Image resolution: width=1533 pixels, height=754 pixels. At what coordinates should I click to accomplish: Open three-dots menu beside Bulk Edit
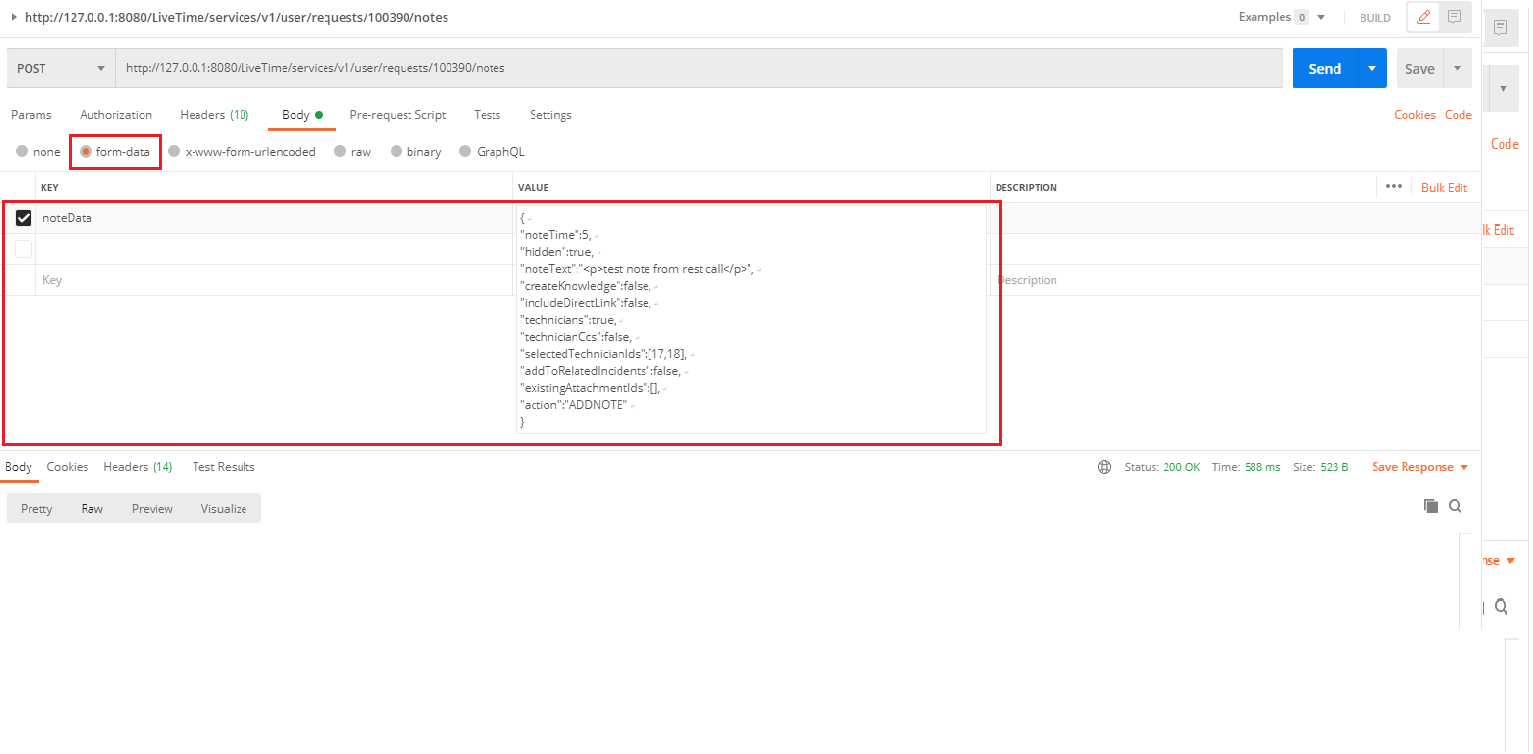coord(1394,187)
